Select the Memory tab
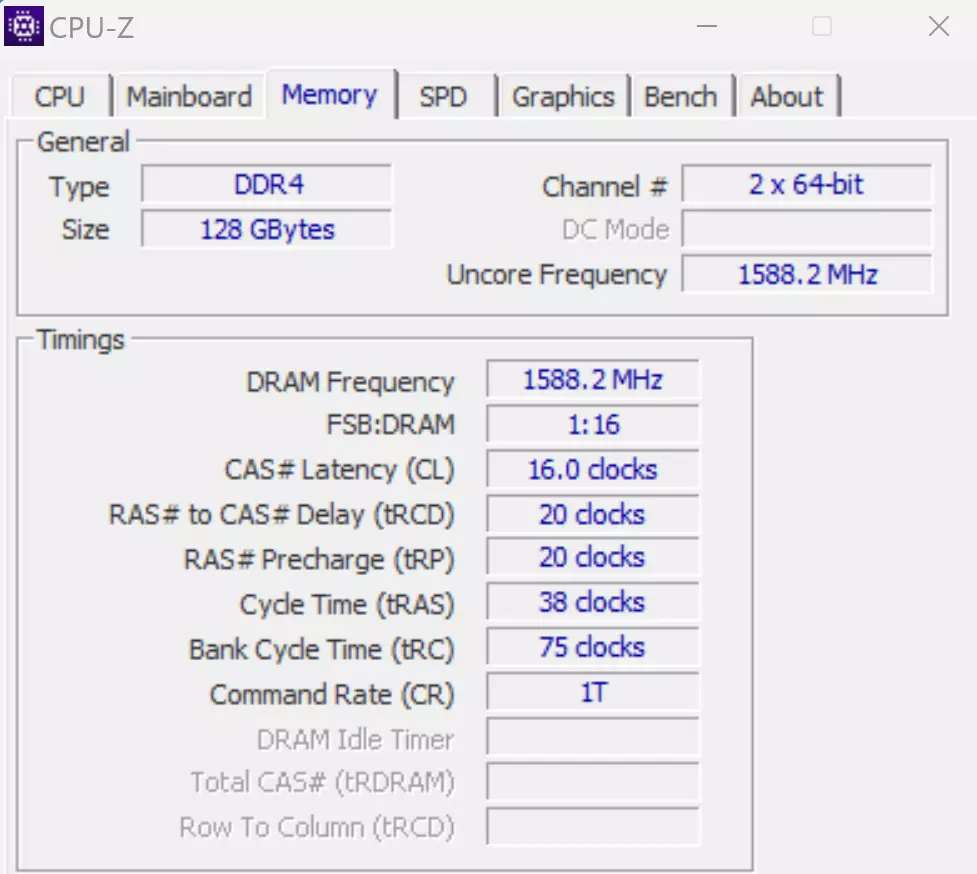977x874 pixels. [330, 94]
